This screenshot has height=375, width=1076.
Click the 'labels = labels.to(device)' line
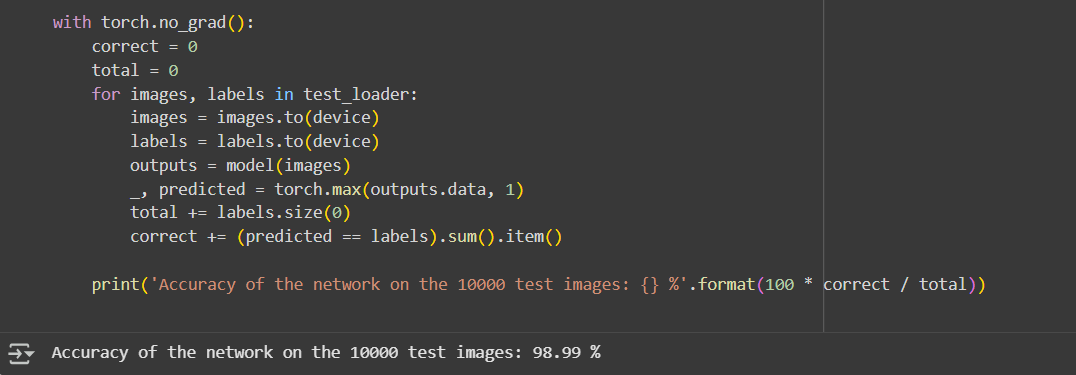pyautogui.click(x=255, y=141)
